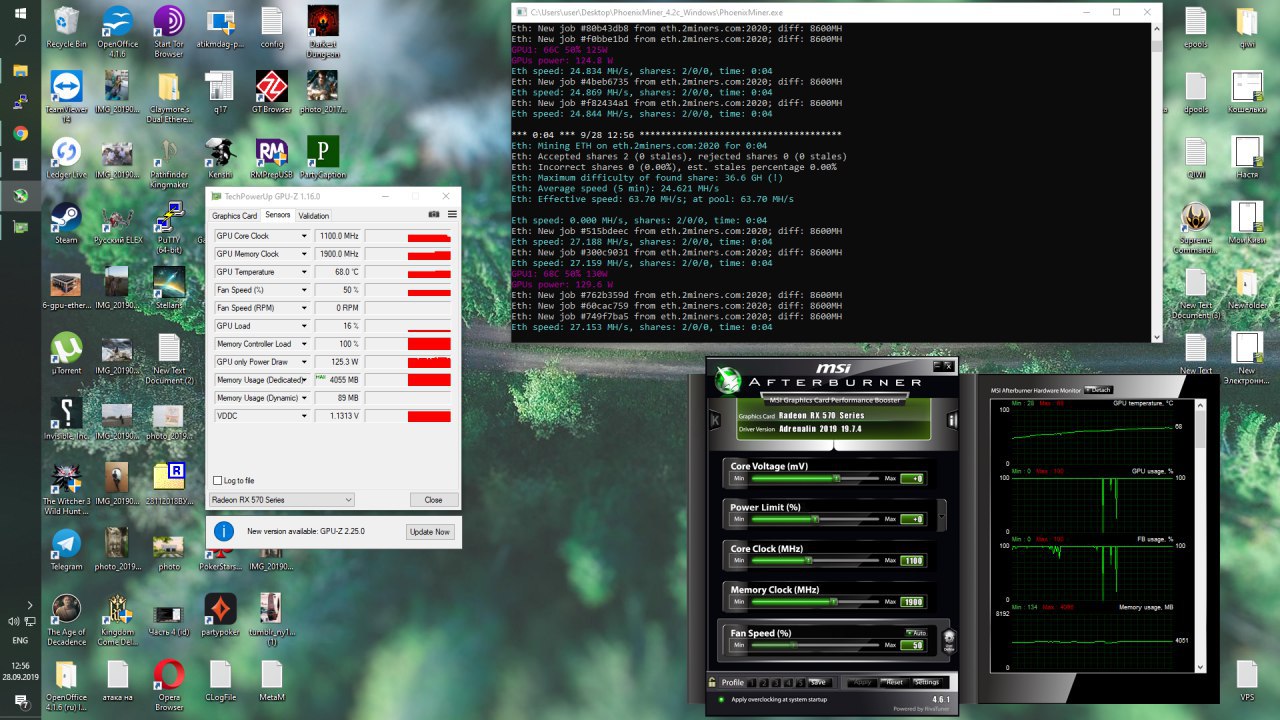The image size is (1280, 720).
Task: Select the TeamViewer 14 desktop icon
Action: coord(67,97)
